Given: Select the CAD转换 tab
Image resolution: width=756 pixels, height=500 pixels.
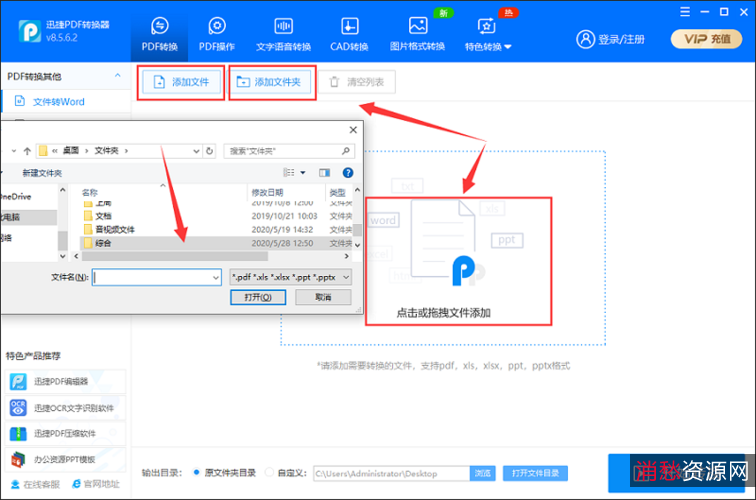Looking at the screenshot, I should tap(349, 34).
